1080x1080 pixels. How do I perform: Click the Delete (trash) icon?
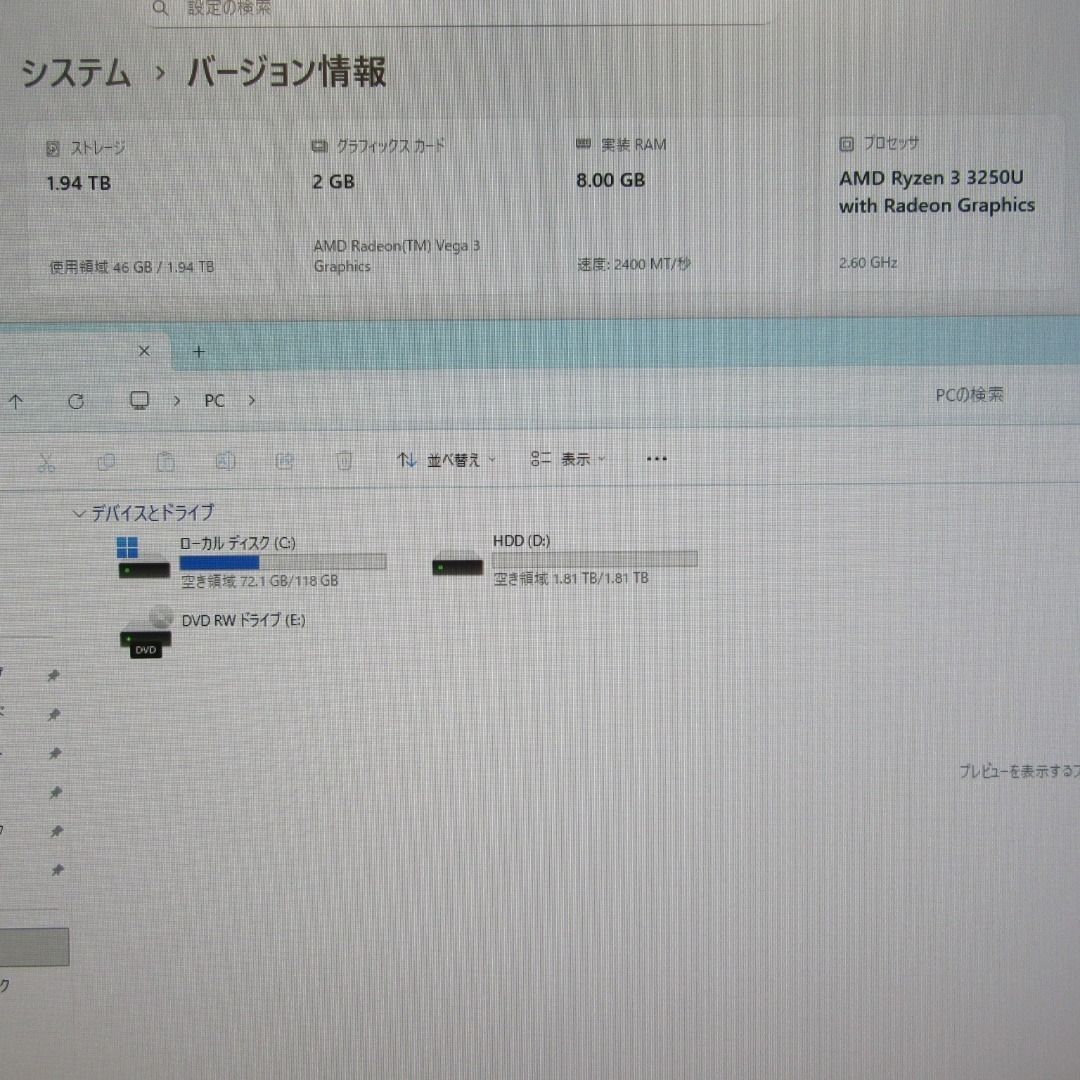point(344,460)
